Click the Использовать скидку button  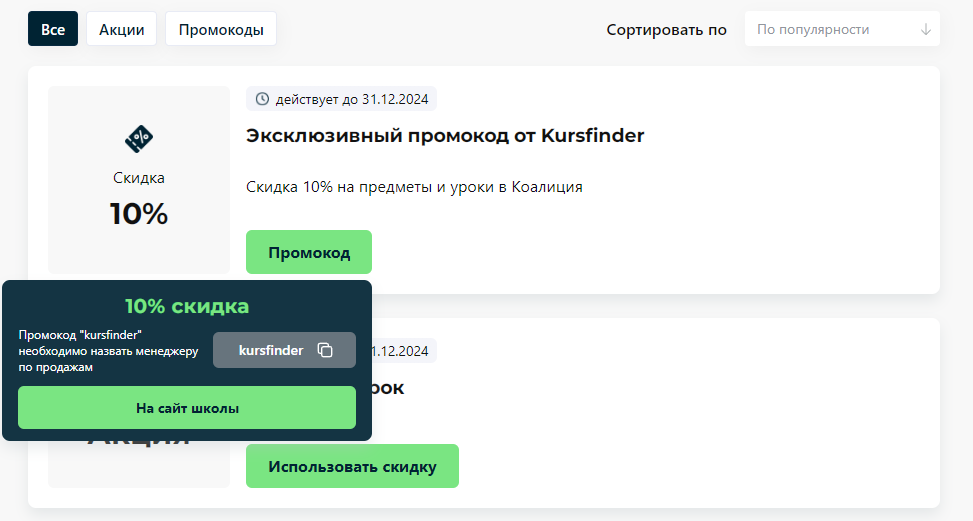pos(352,466)
